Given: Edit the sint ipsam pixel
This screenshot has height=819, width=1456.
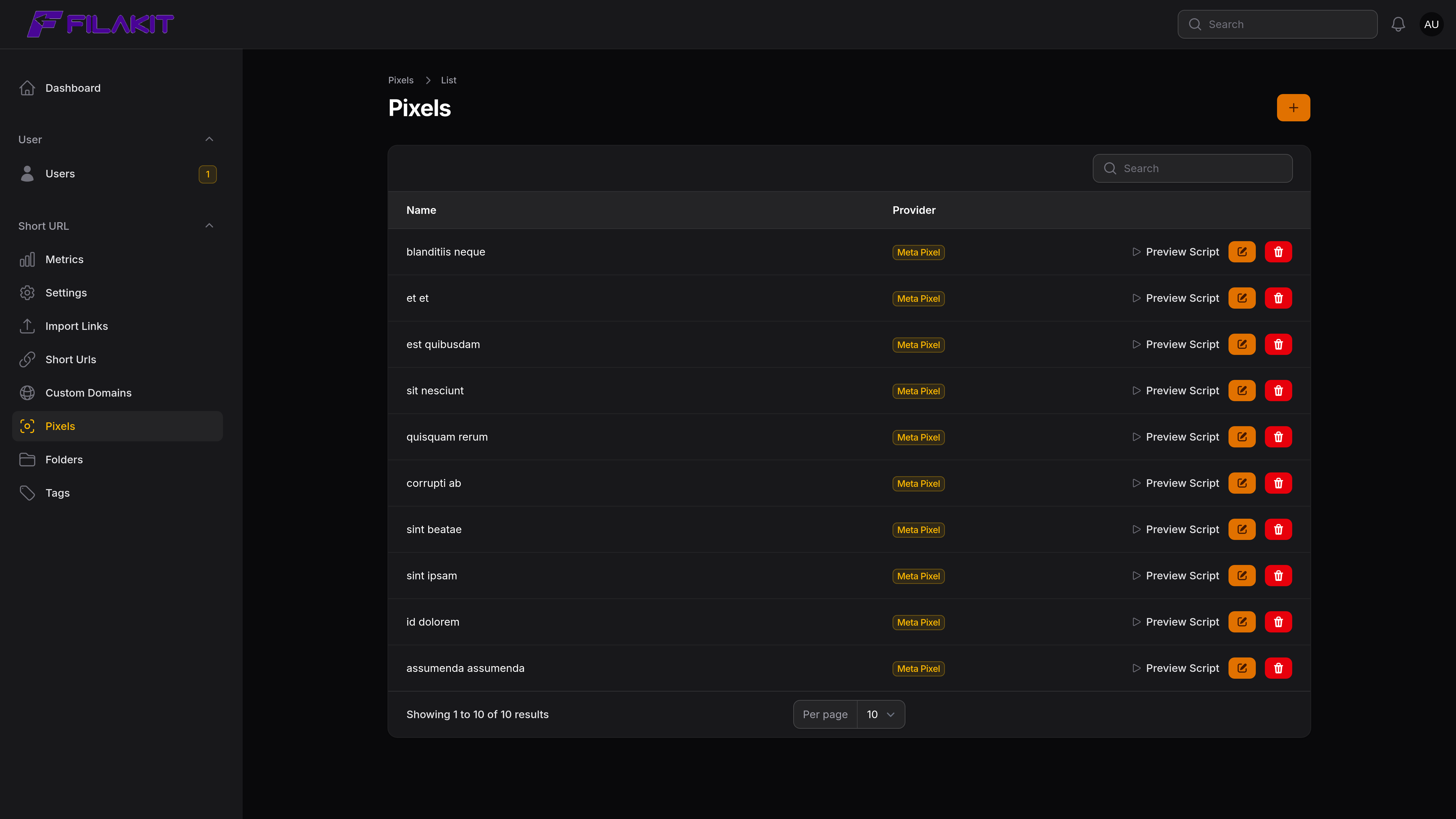Looking at the screenshot, I should pyautogui.click(x=1242, y=575).
